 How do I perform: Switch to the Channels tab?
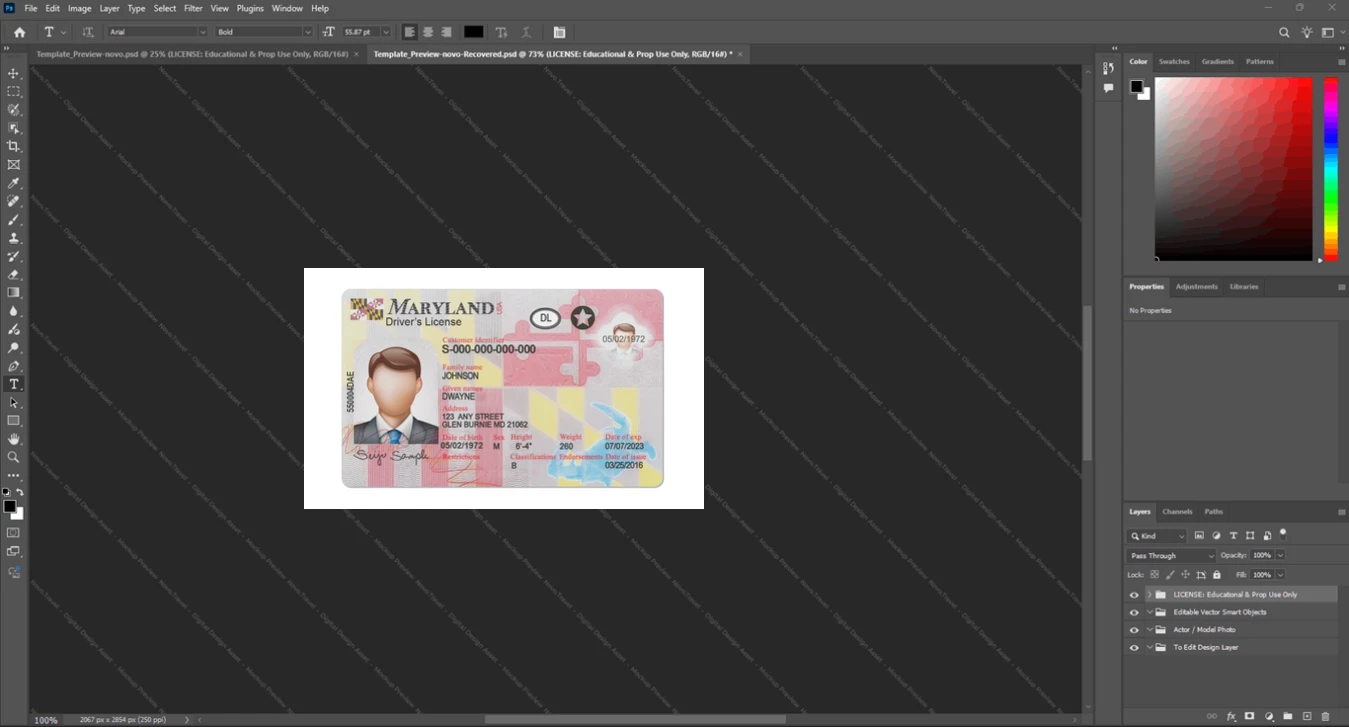pyautogui.click(x=1177, y=511)
